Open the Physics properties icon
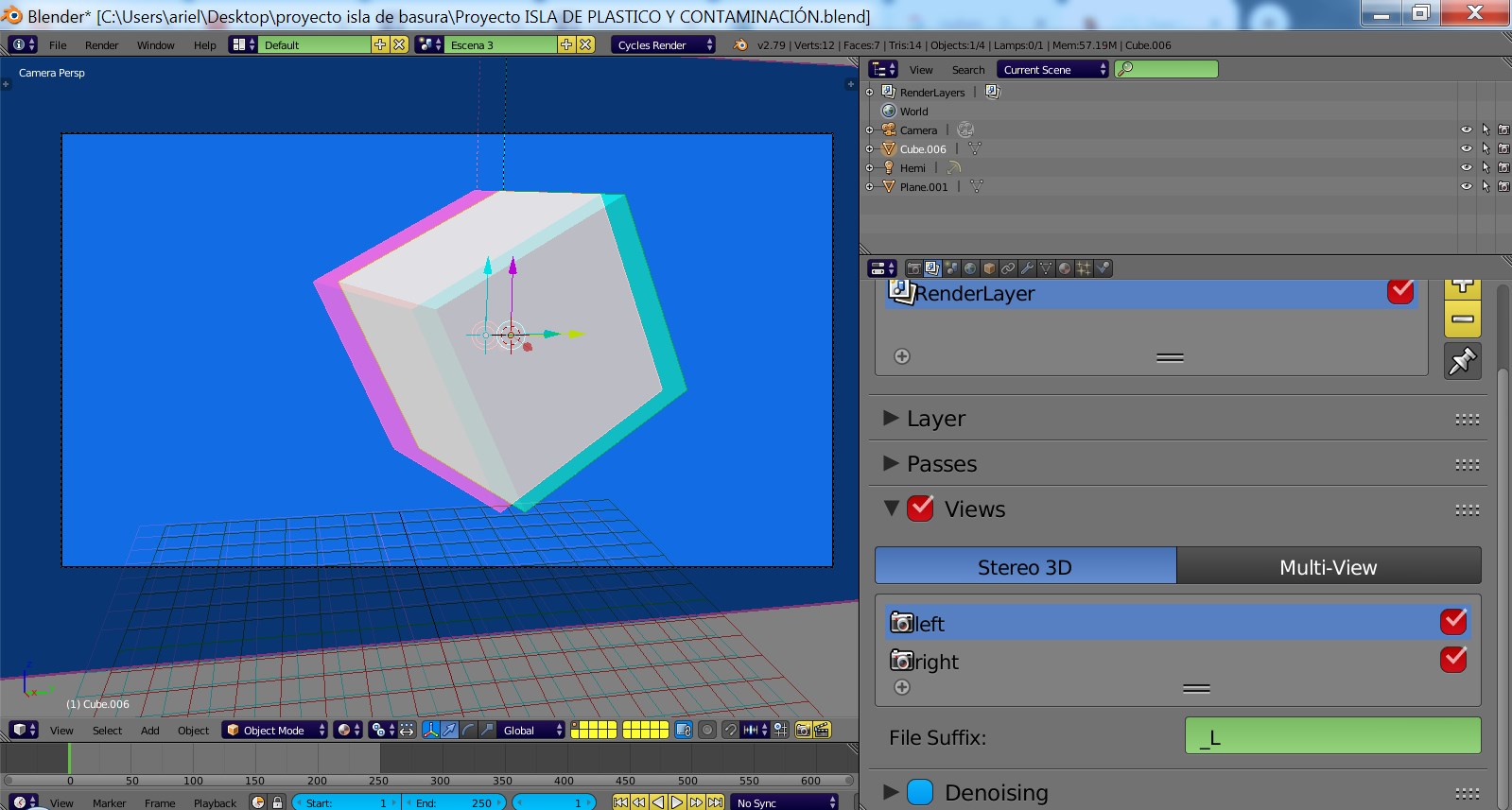1512x810 pixels. pyautogui.click(x=1103, y=268)
